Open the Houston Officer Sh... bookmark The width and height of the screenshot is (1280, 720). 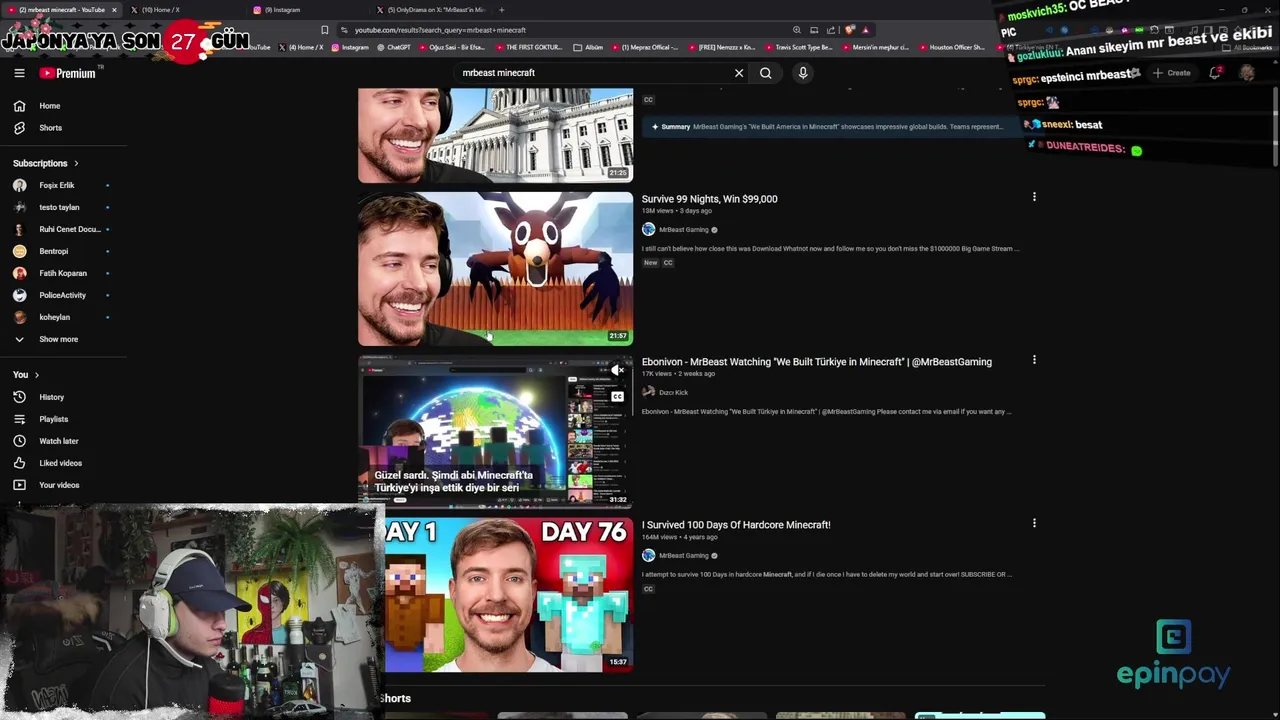click(x=951, y=47)
